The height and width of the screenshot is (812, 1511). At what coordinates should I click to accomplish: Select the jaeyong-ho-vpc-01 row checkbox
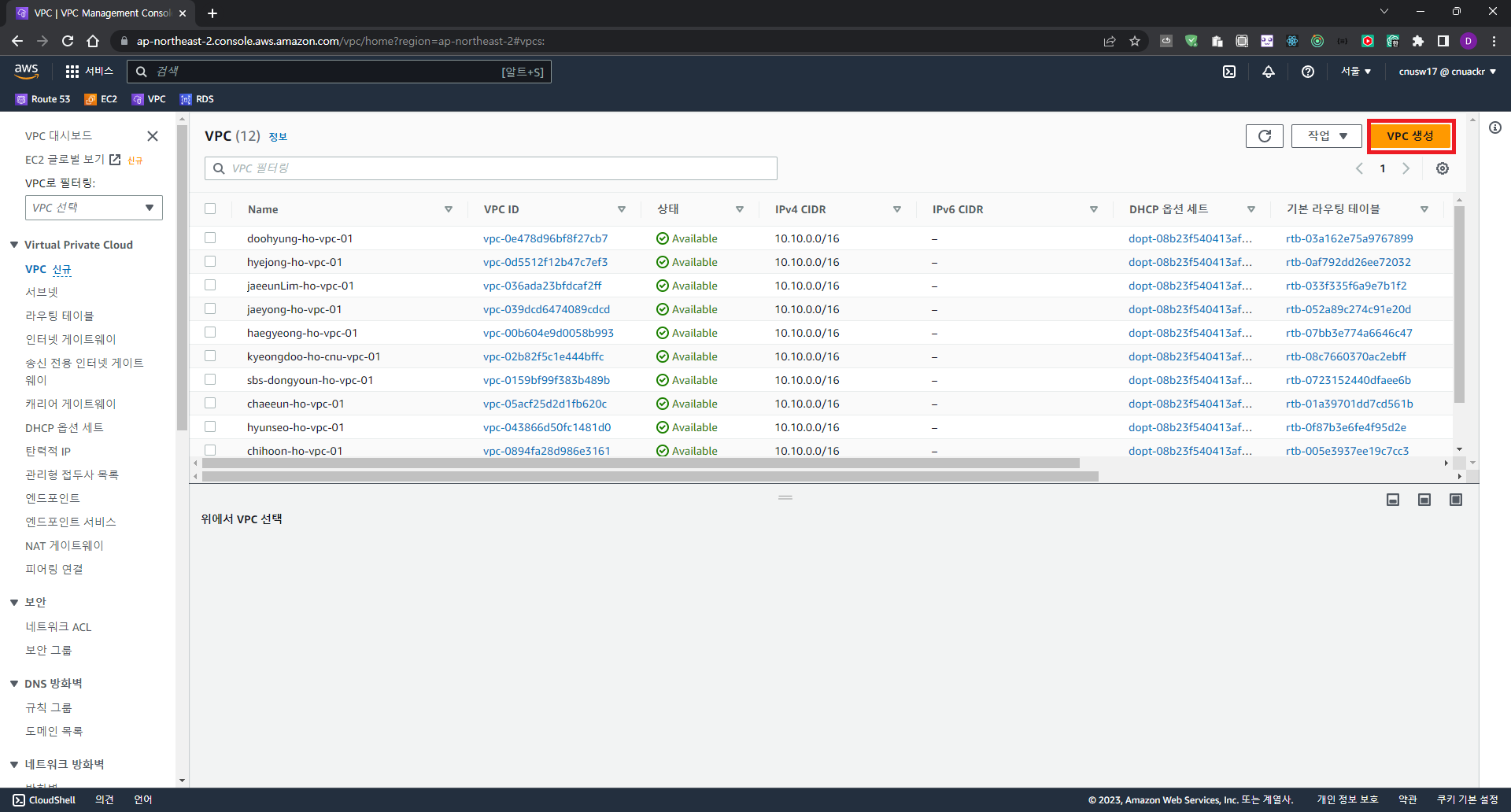pos(210,308)
